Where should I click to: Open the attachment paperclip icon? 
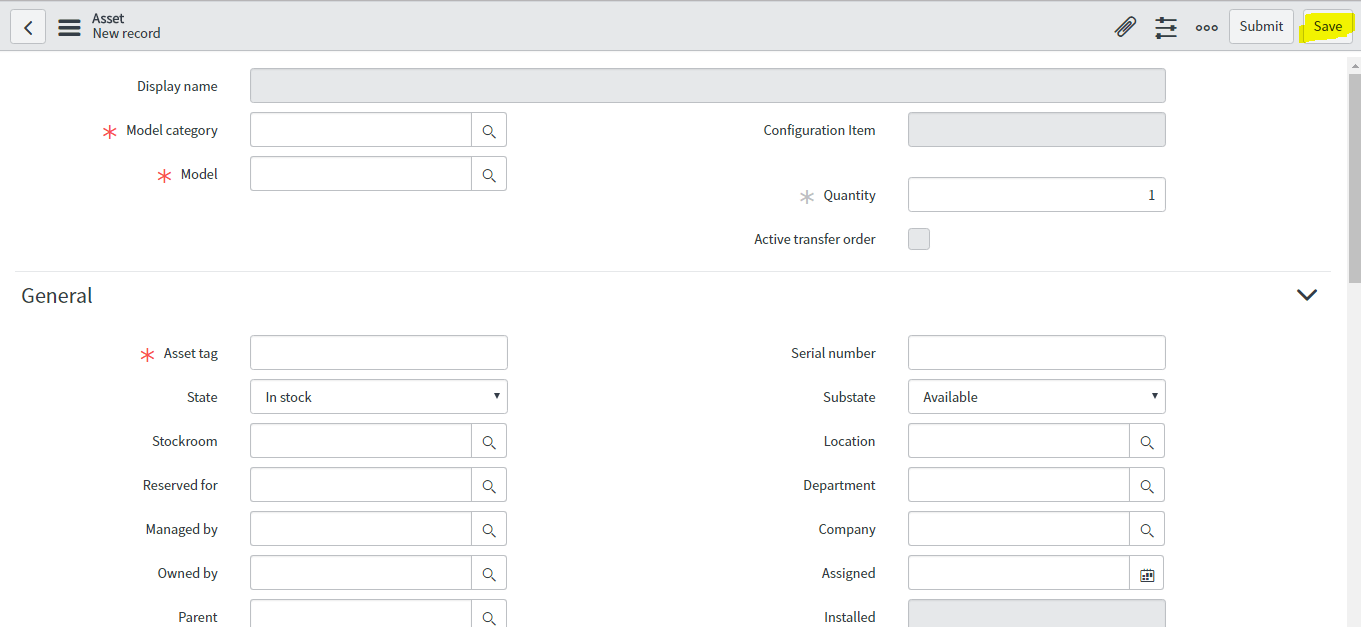coord(1125,26)
